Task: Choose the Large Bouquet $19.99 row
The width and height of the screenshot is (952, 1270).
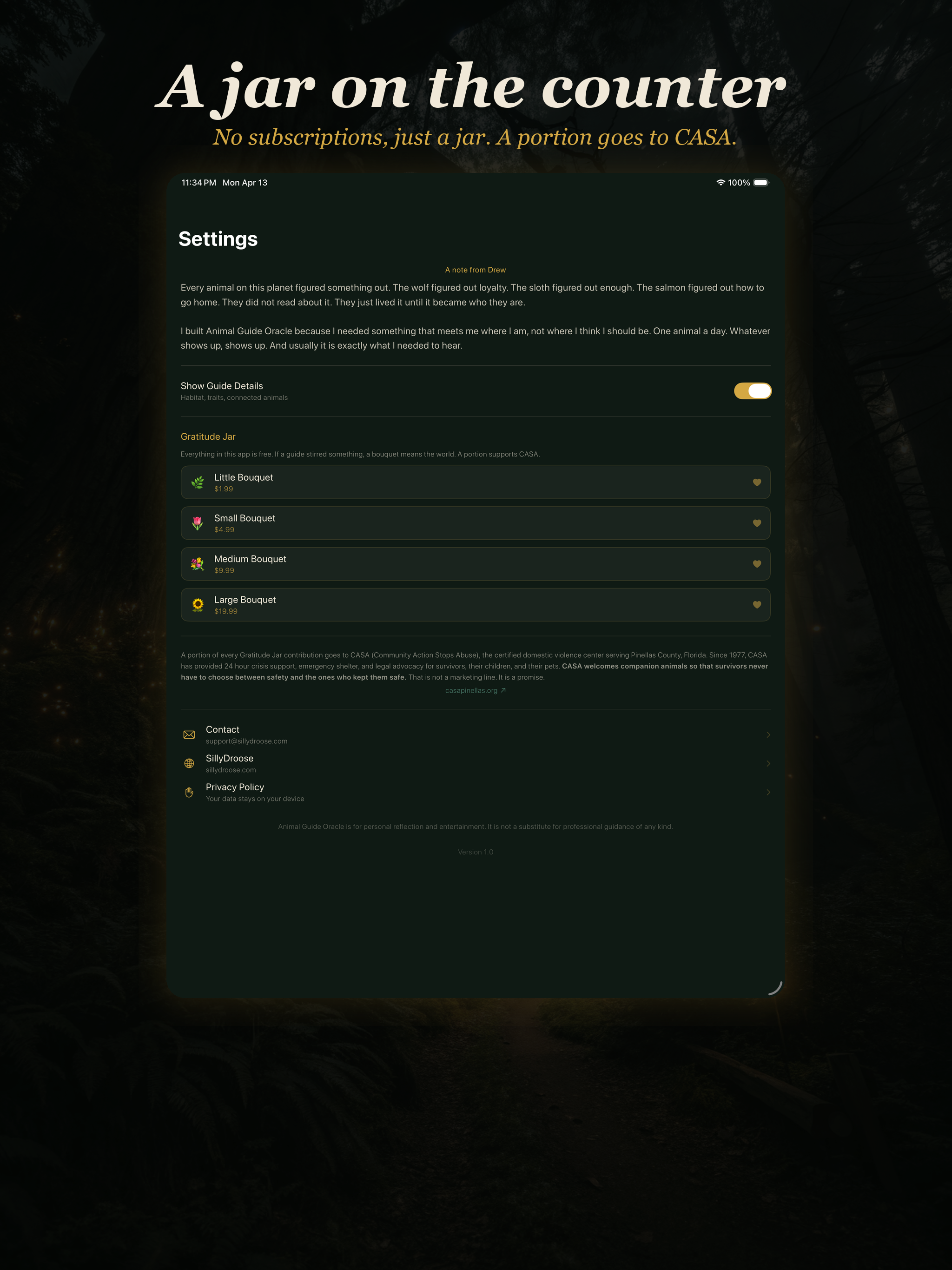Action: coord(476,605)
